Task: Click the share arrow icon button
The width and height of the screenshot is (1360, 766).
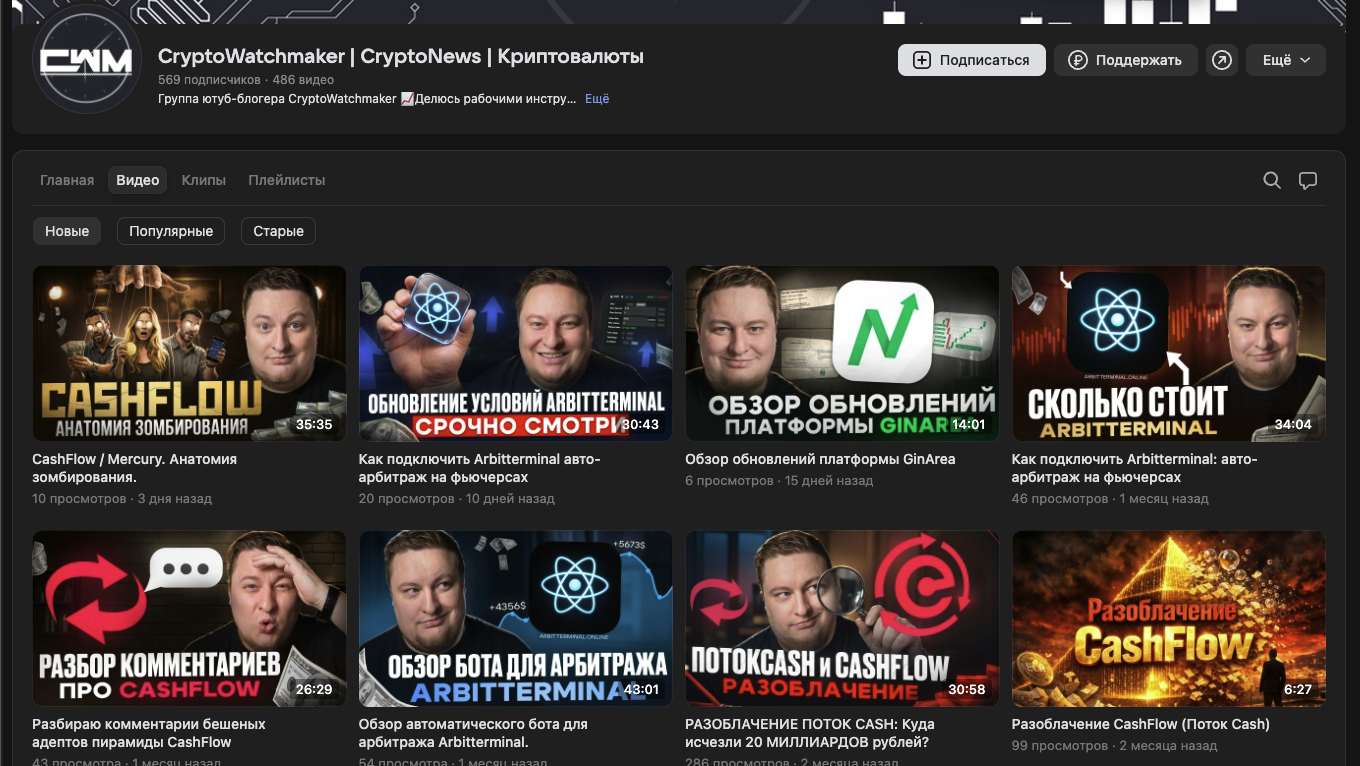Action: pos(1221,60)
